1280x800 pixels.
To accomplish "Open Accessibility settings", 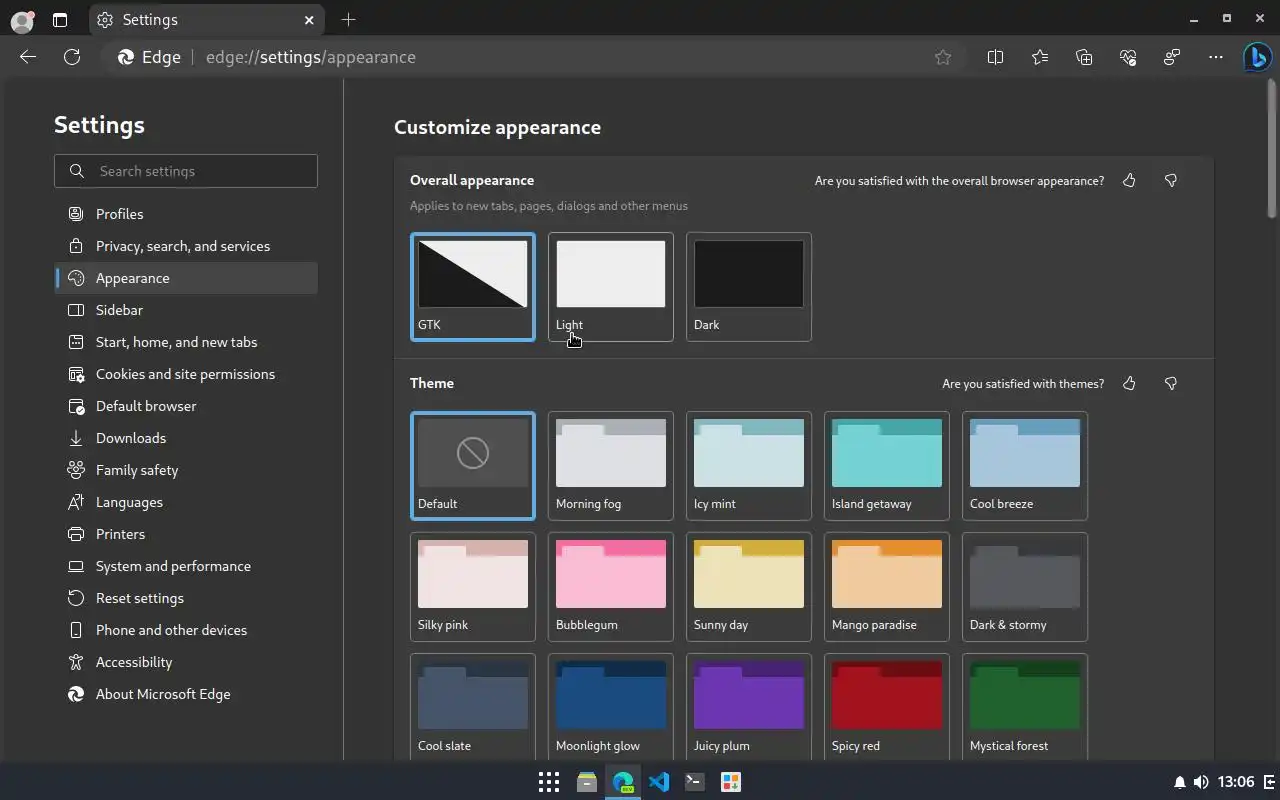I will click(x=186, y=662).
